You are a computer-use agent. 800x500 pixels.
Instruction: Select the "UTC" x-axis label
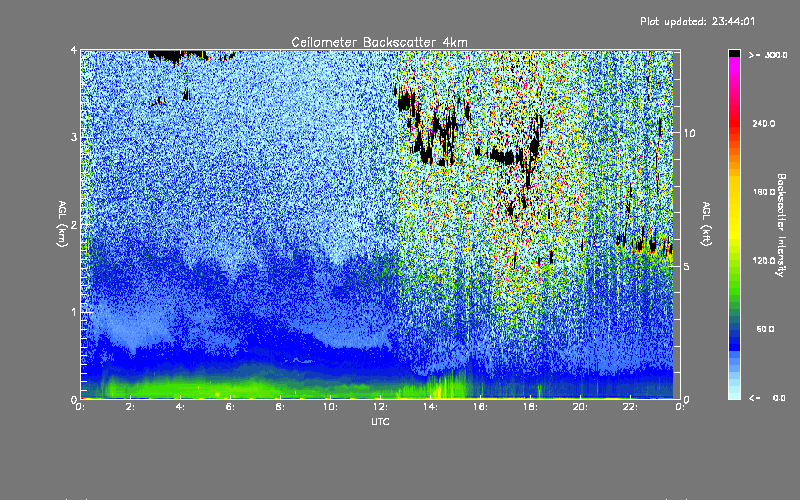380,421
